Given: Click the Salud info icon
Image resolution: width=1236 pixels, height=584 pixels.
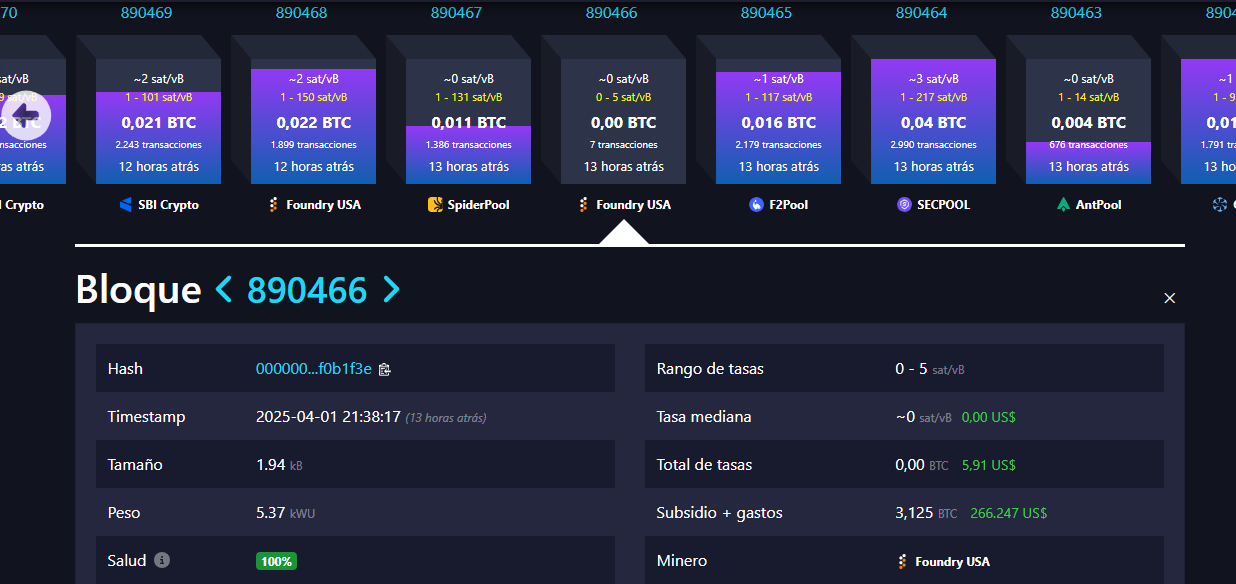Looking at the screenshot, I should pyautogui.click(x=162, y=561).
